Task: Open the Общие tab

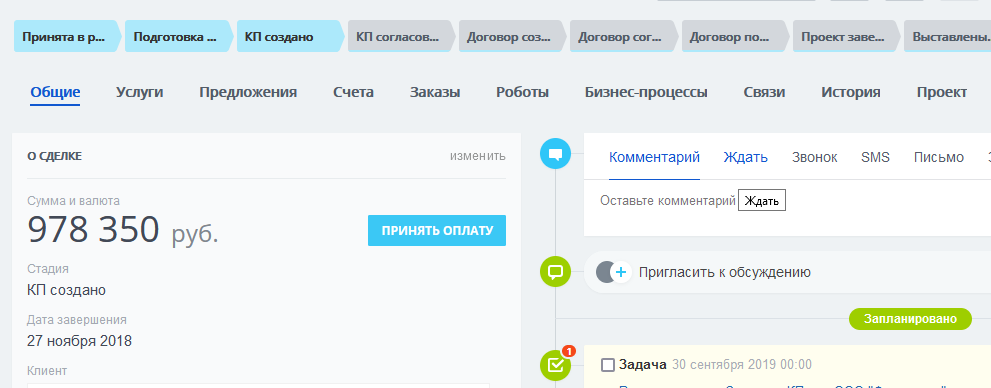Action: click(x=55, y=92)
